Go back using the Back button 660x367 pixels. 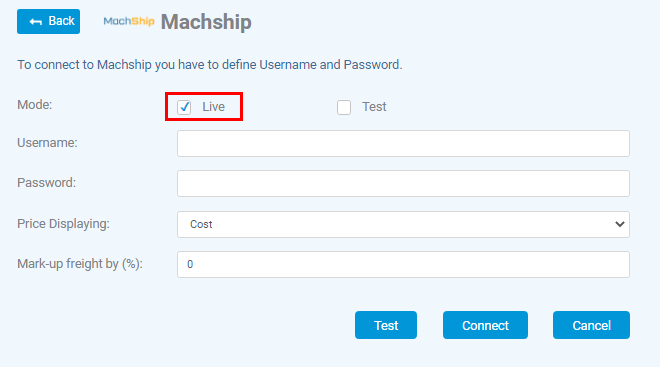pyautogui.click(x=48, y=21)
